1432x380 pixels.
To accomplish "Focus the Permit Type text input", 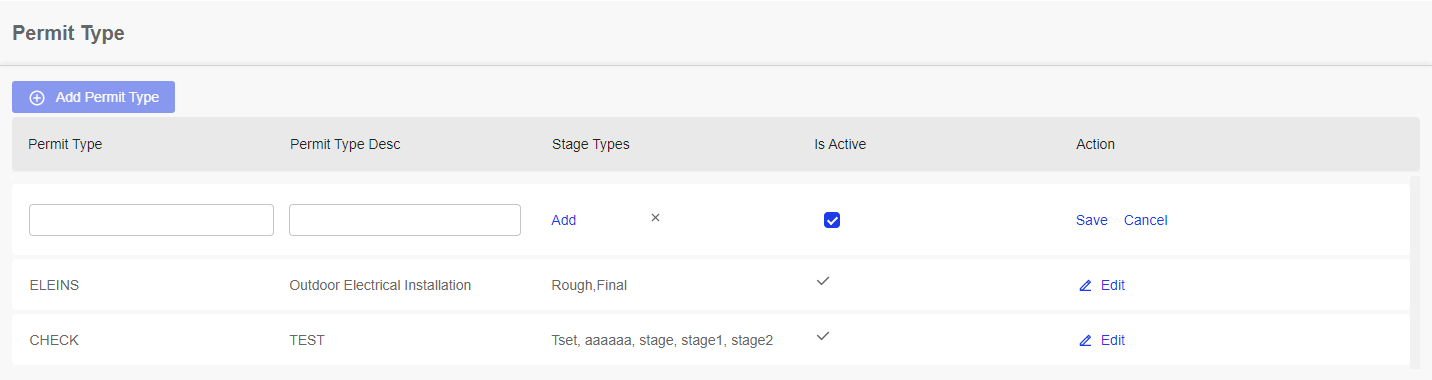I will pyautogui.click(x=151, y=220).
